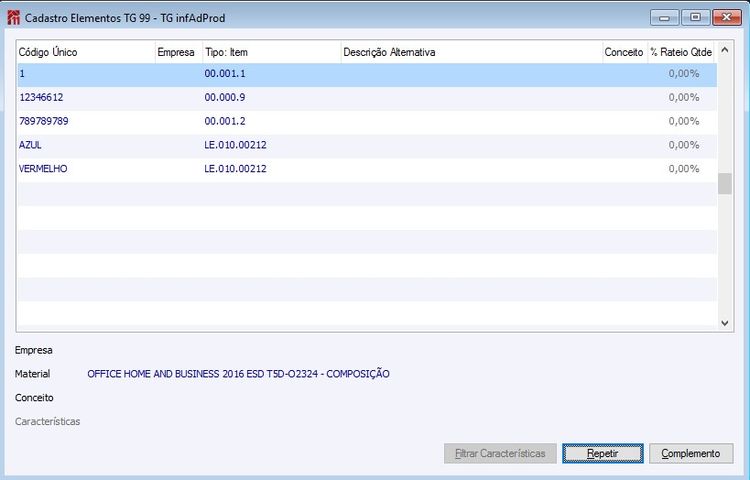Select the row with code 12346612
The height and width of the screenshot is (480, 750).
(x=367, y=98)
